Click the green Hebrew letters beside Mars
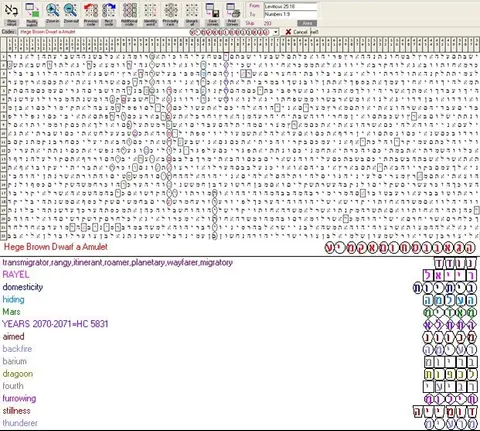 pos(450,312)
